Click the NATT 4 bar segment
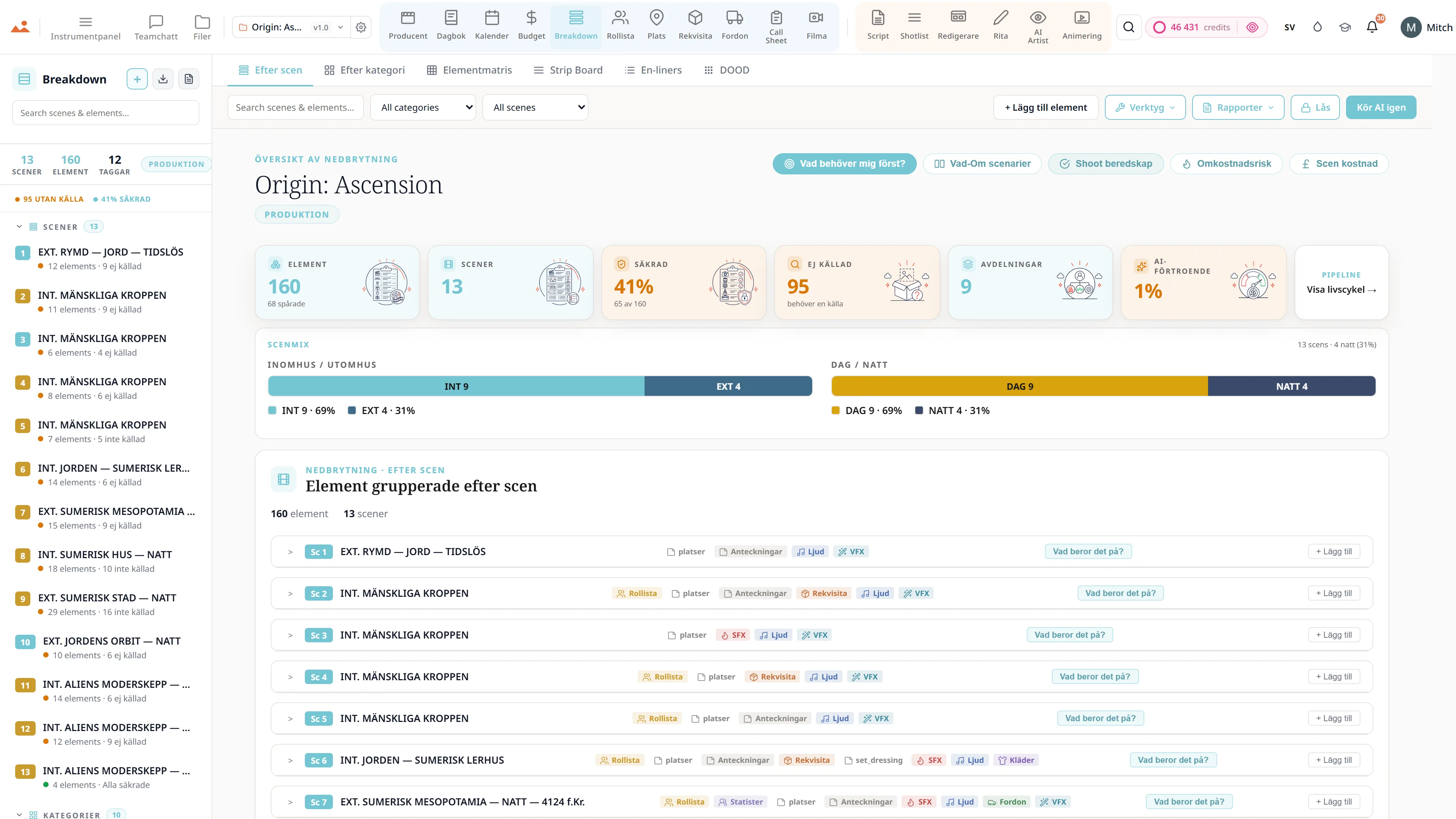The image size is (1456, 819). (x=1291, y=387)
